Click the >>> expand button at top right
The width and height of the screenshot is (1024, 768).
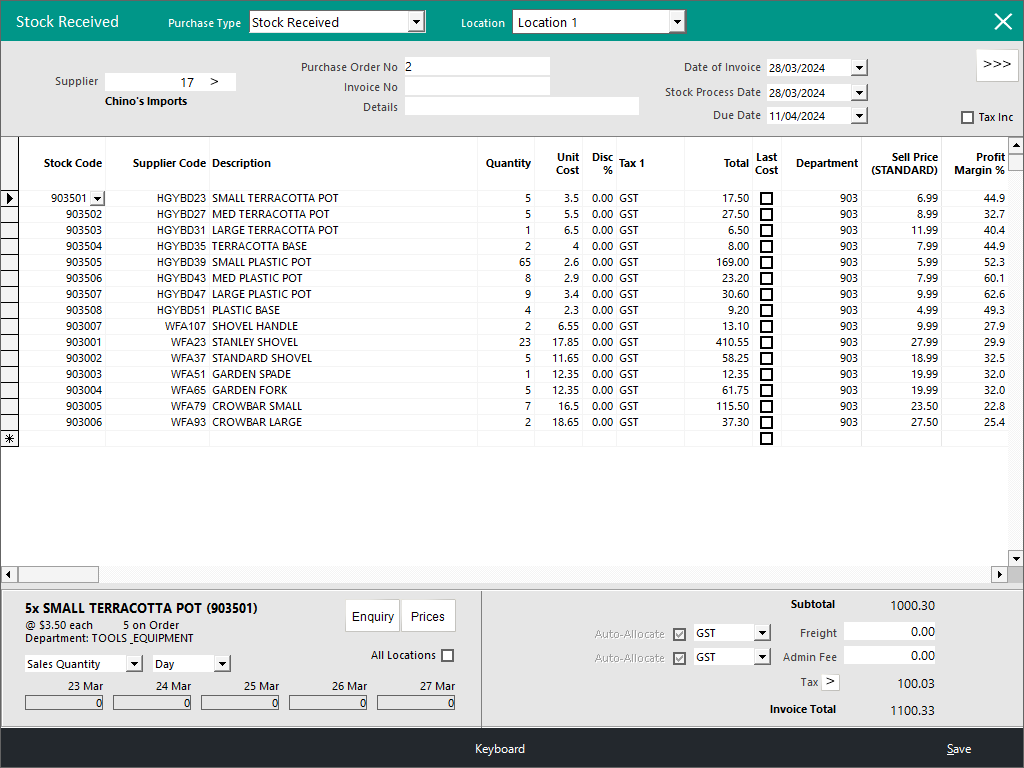click(996, 65)
